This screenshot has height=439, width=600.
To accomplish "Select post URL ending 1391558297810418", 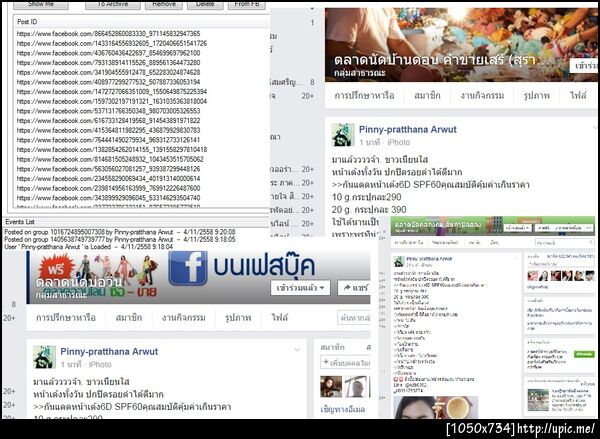I will tap(112, 149).
